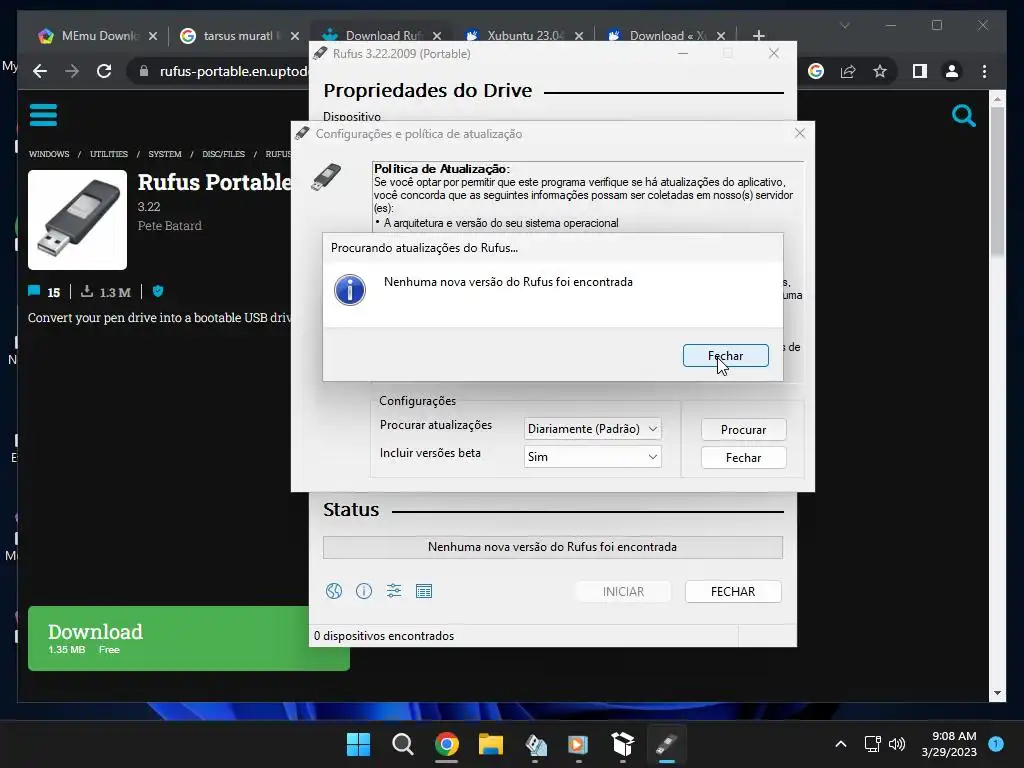Screen dimensions: 1024x768
Task: Click the volume icon in system tray
Action: (x=897, y=744)
